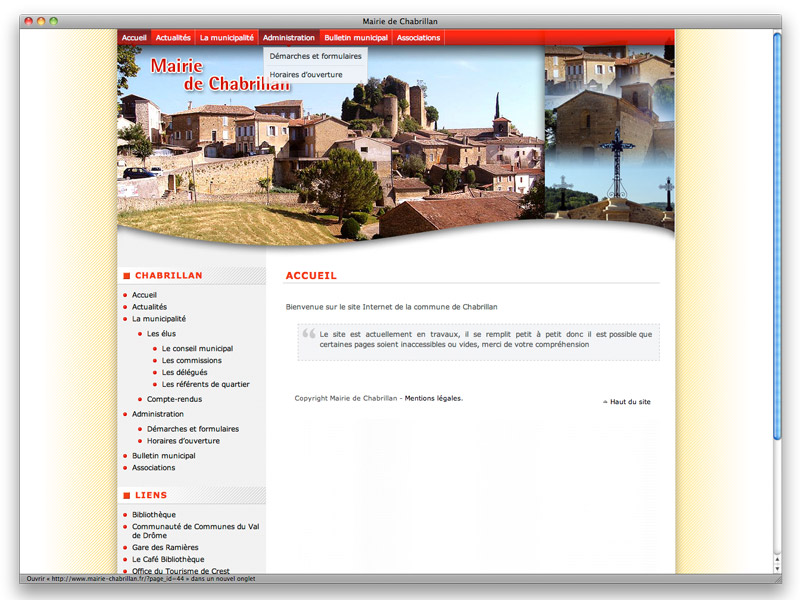Open the Actualités tab in the red navigation bar
800x600 pixels.
click(x=173, y=38)
